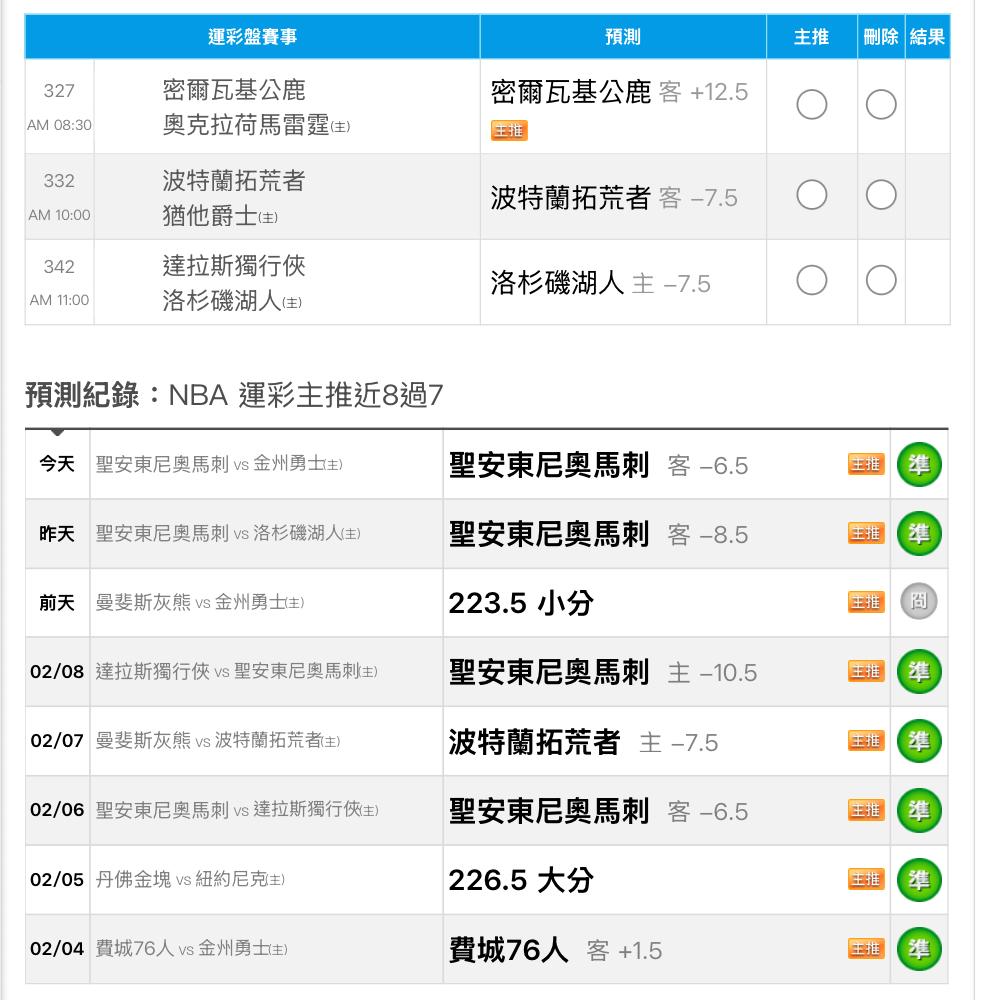The image size is (987, 1000).
Task: Click the 結果 column header
Action: [927, 37]
